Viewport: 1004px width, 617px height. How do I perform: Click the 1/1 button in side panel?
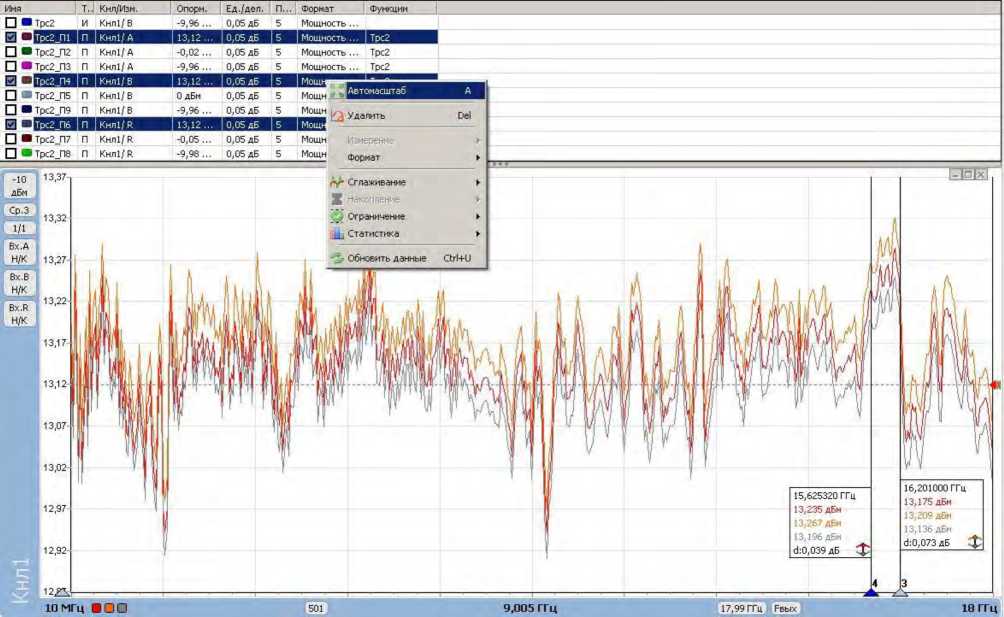pyautogui.click(x=19, y=228)
